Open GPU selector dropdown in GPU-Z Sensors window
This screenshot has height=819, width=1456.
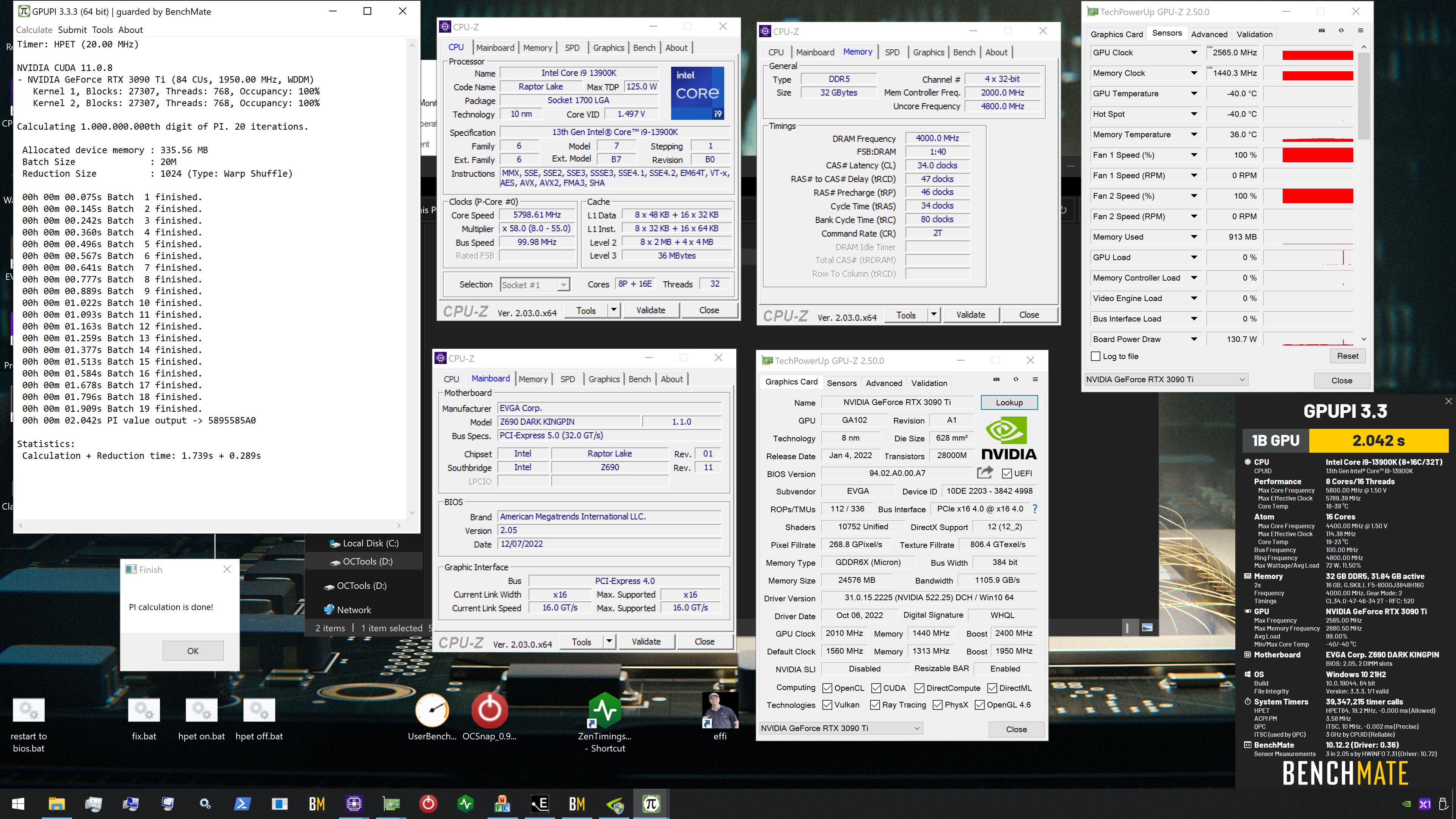coord(1166,379)
